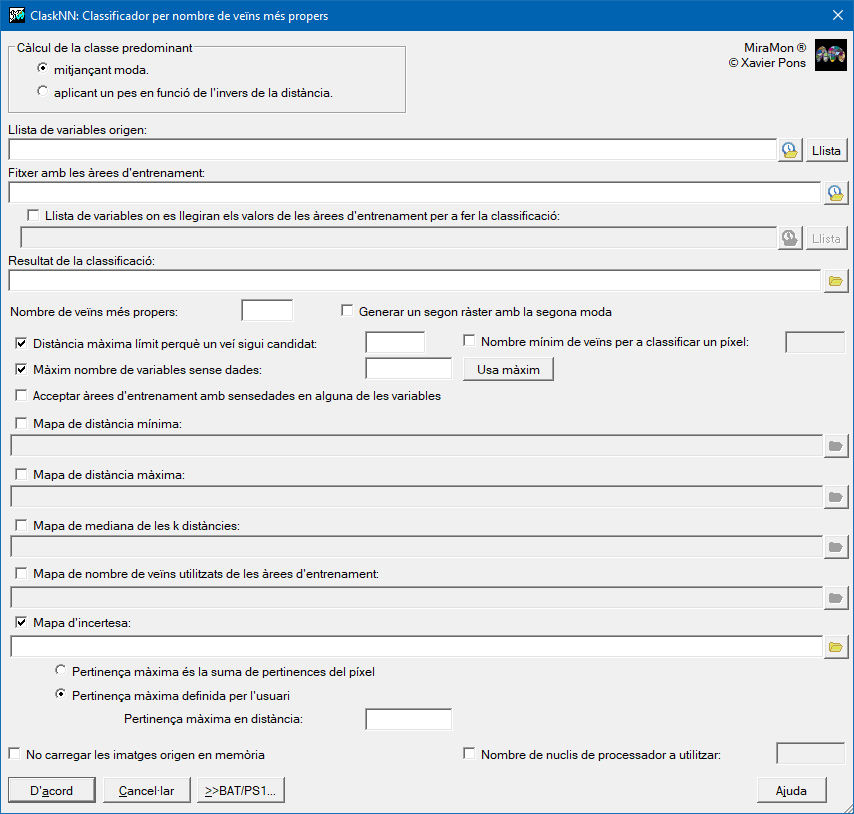This screenshot has height=814, width=854.
Task: Toggle 'Mapa de distància mínima' checkbox
Action: point(22,424)
